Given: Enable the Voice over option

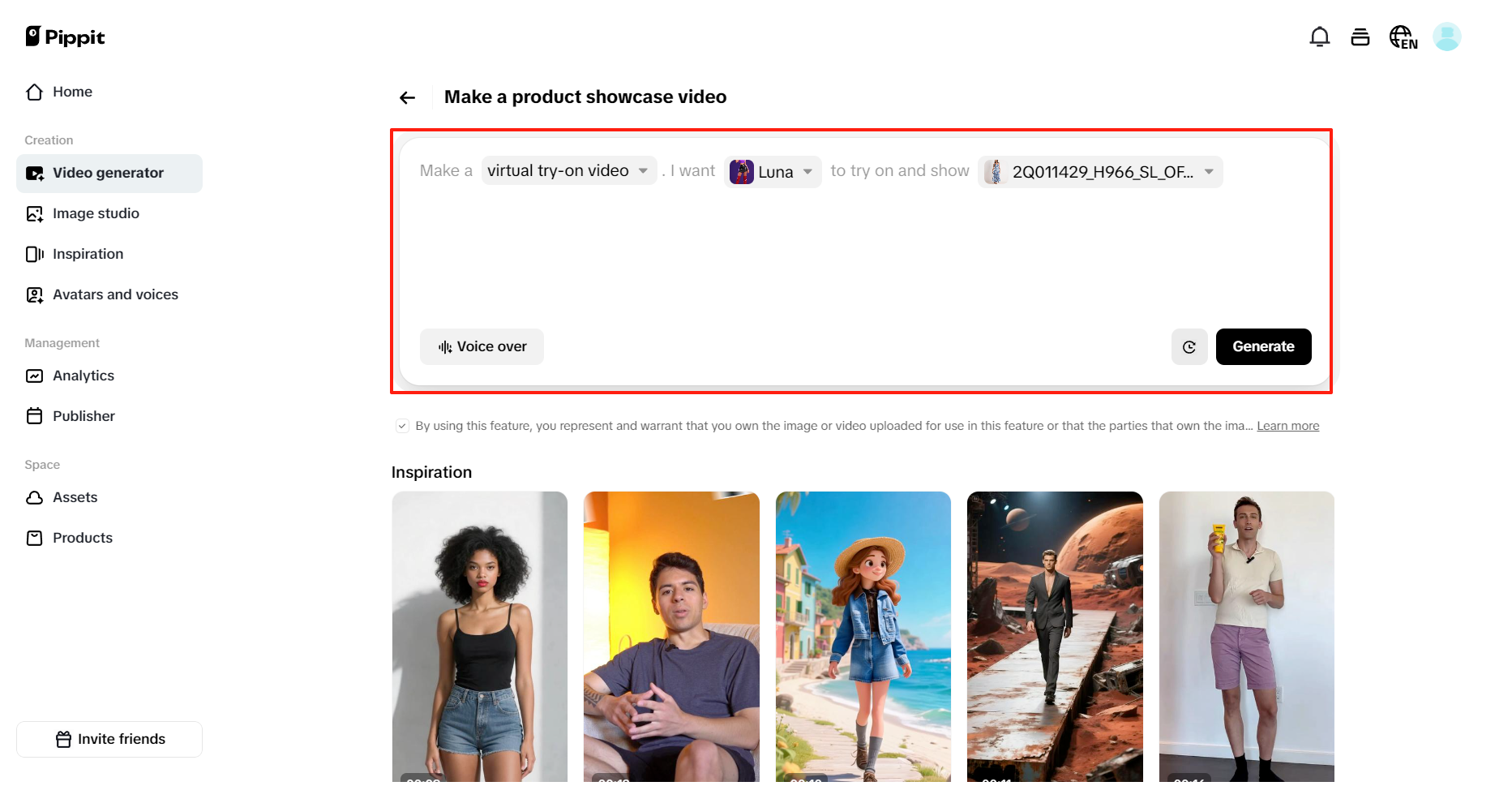Looking at the screenshot, I should pyautogui.click(x=481, y=346).
